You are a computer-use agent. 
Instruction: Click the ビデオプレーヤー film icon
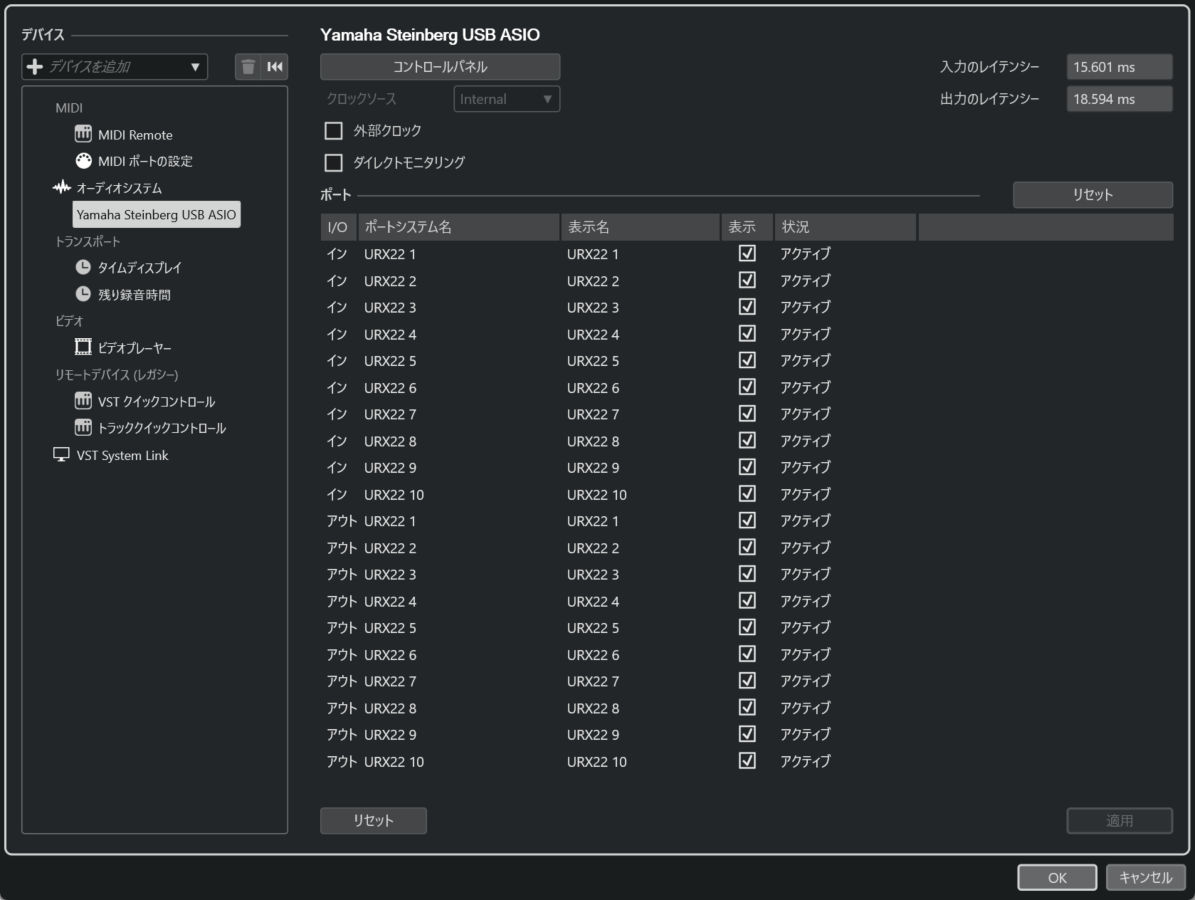pyautogui.click(x=83, y=348)
